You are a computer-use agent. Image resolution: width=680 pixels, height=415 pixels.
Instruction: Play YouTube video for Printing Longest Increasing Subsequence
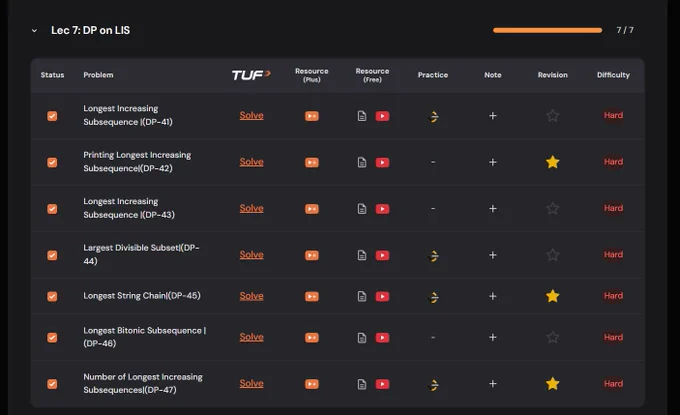tap(382, 163)
